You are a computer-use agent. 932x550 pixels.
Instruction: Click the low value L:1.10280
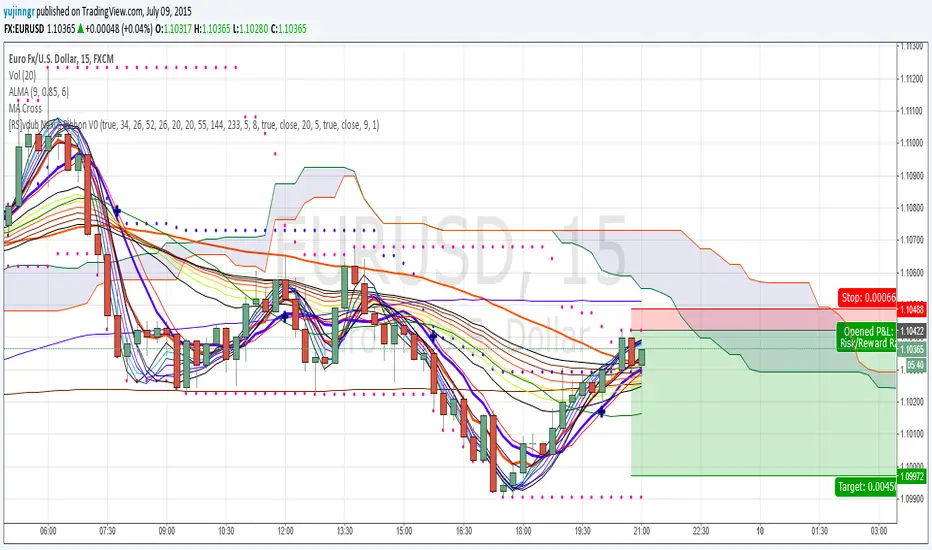click(250, 29)
